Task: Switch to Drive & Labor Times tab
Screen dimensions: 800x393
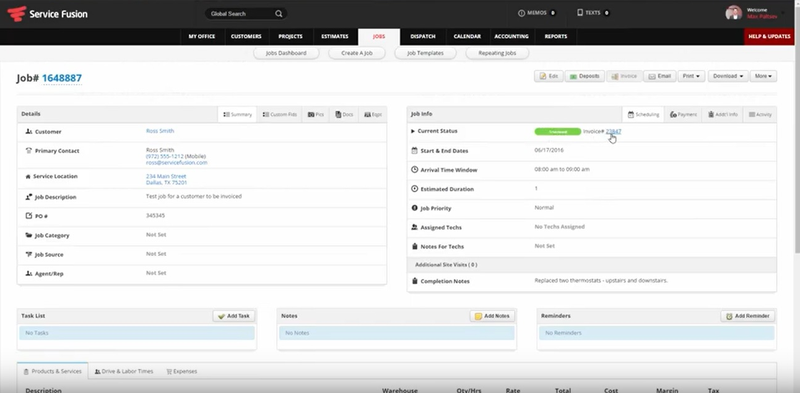Action: [124, 371]
